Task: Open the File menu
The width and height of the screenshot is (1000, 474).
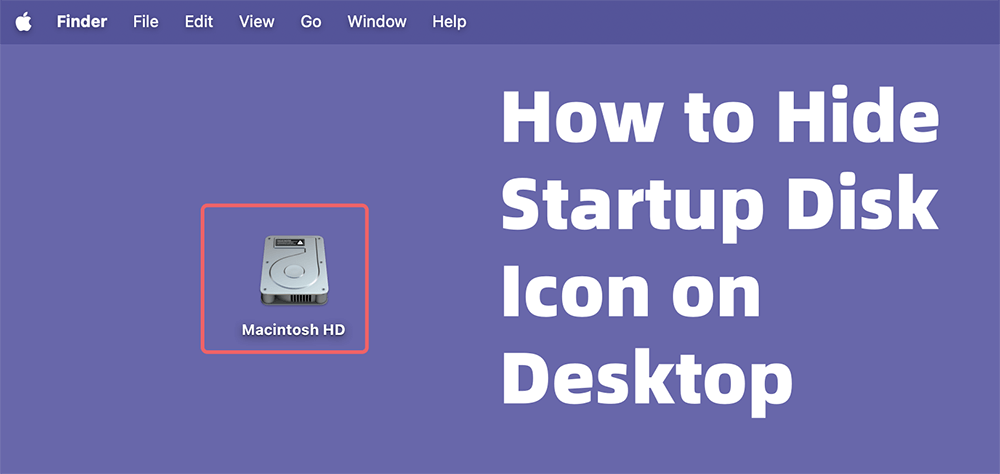Action: 145,22
